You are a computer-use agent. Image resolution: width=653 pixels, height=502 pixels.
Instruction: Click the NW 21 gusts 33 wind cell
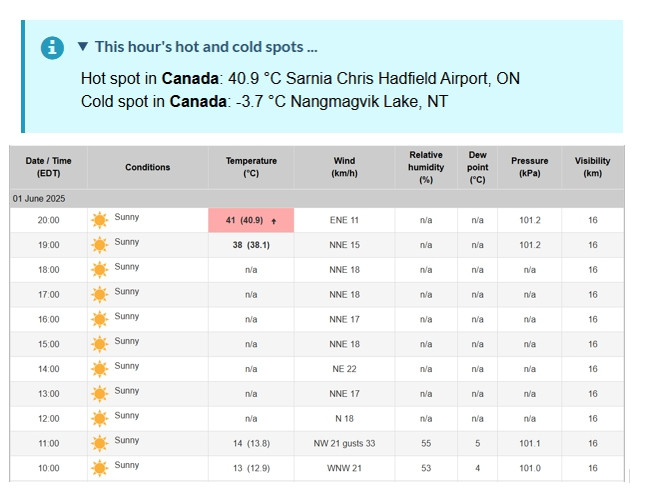pos(344,443)
